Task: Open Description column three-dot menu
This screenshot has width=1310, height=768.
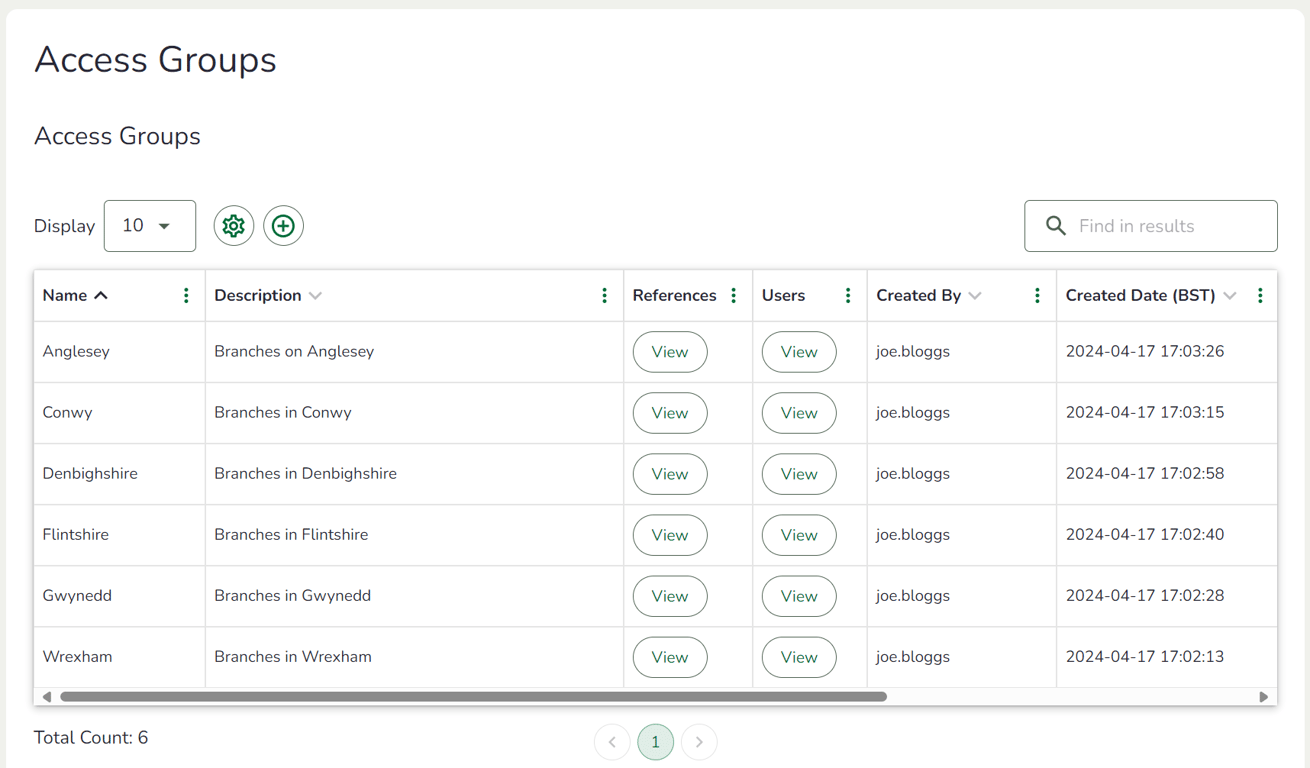Action: click(604, 296)
